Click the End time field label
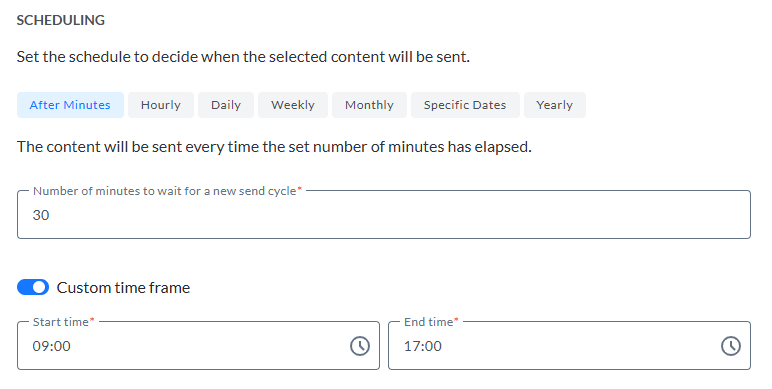 (431, 322)
